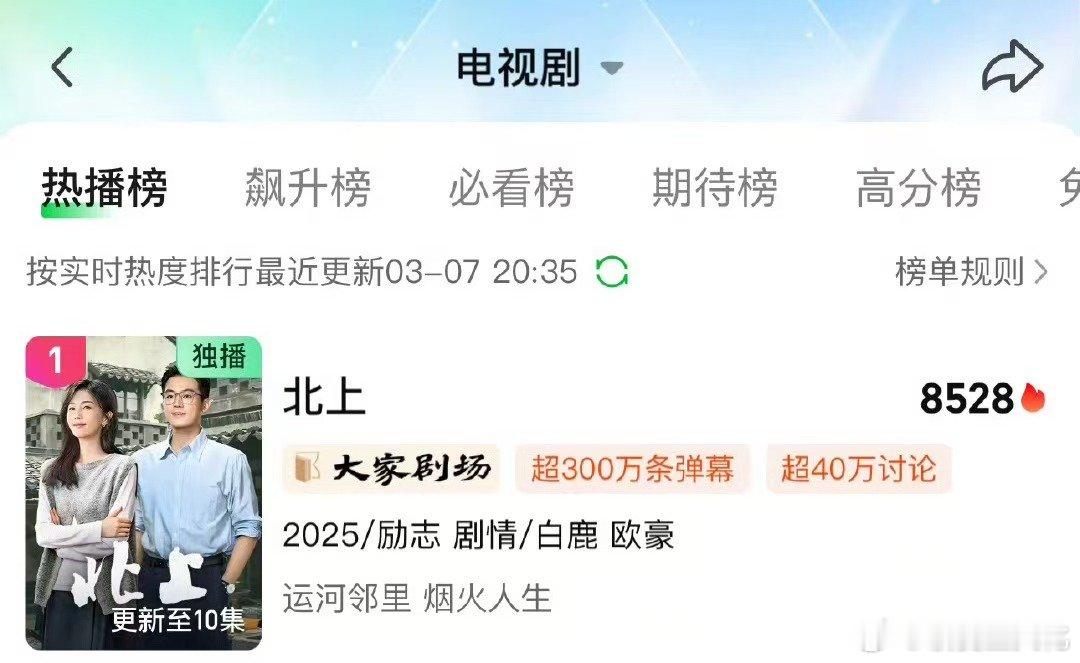Screen dimensions: 1080x663
Task: Tap the 独播 exclusive badge
Action: tap(219, 357)
